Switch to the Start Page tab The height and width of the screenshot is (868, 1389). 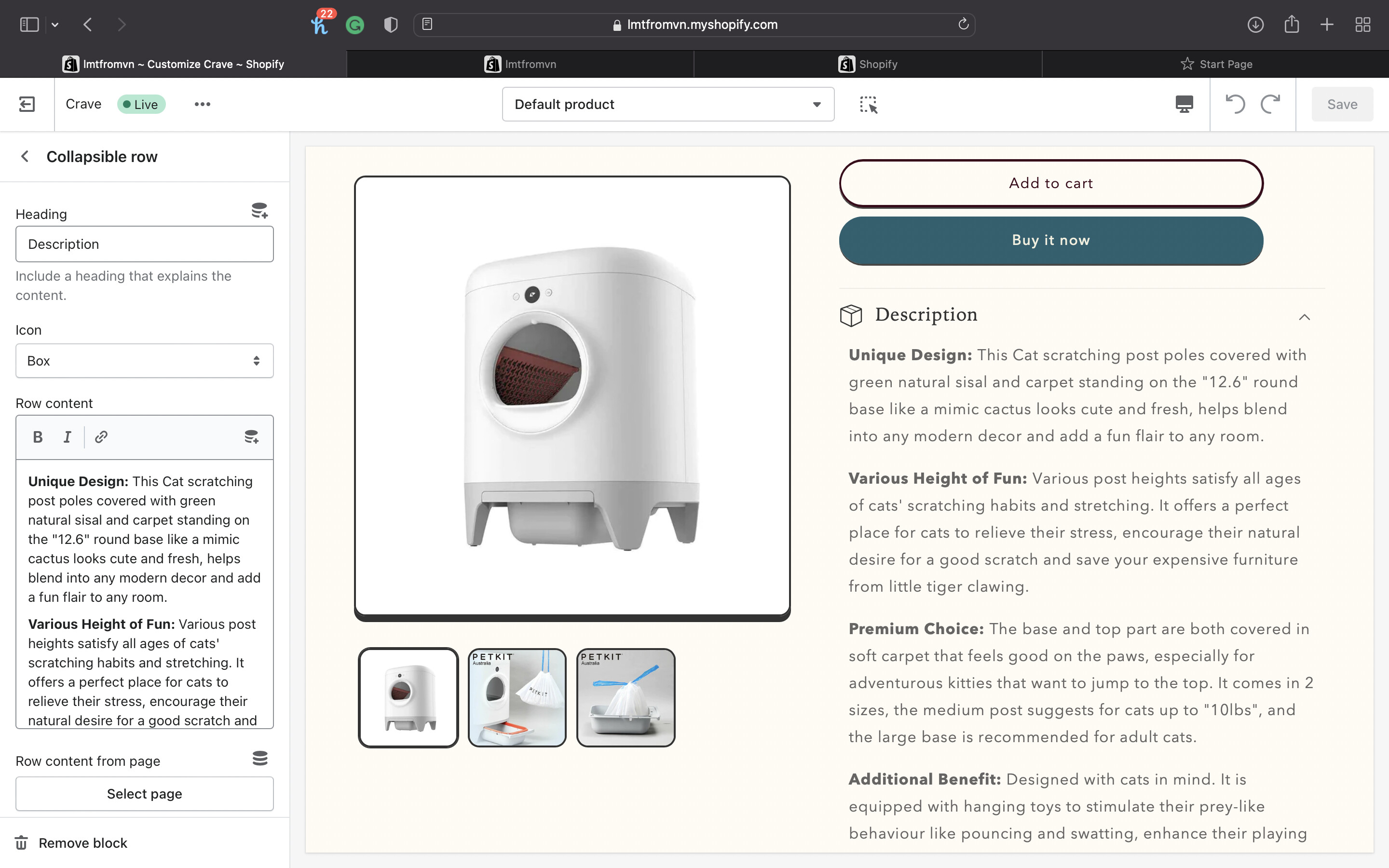tap(1216, 64)
